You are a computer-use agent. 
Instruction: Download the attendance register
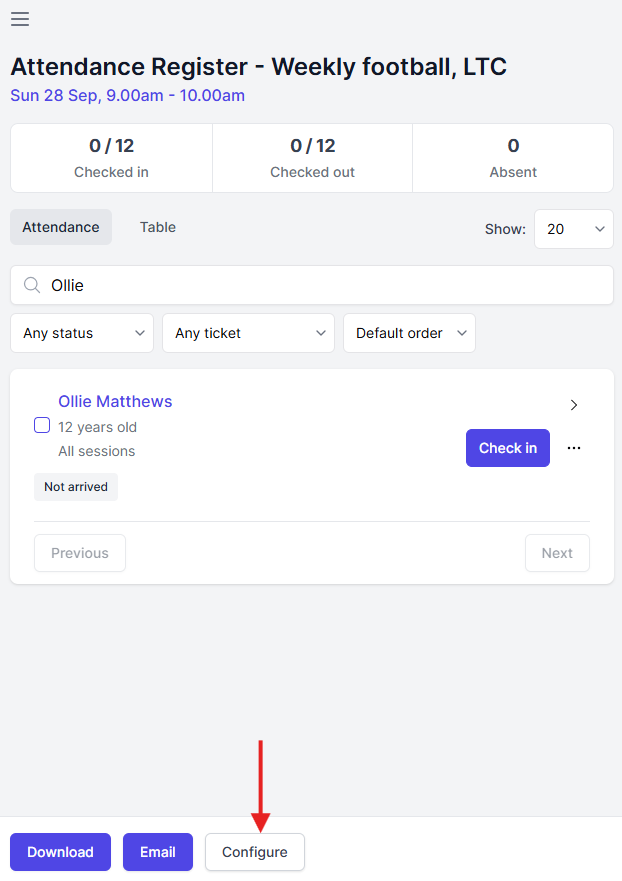(x=60, y=852)
